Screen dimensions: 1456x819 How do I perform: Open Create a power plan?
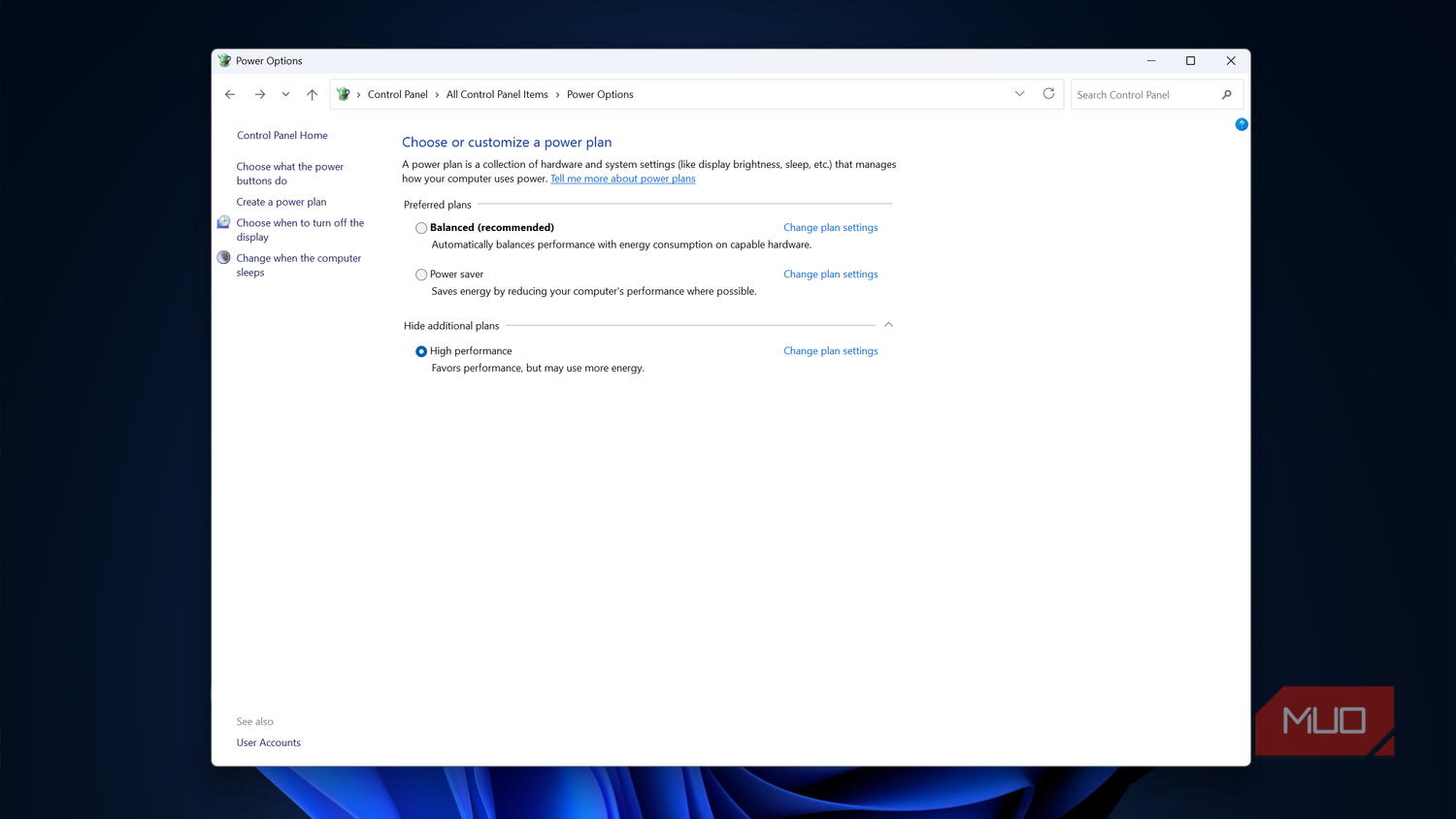281,202
